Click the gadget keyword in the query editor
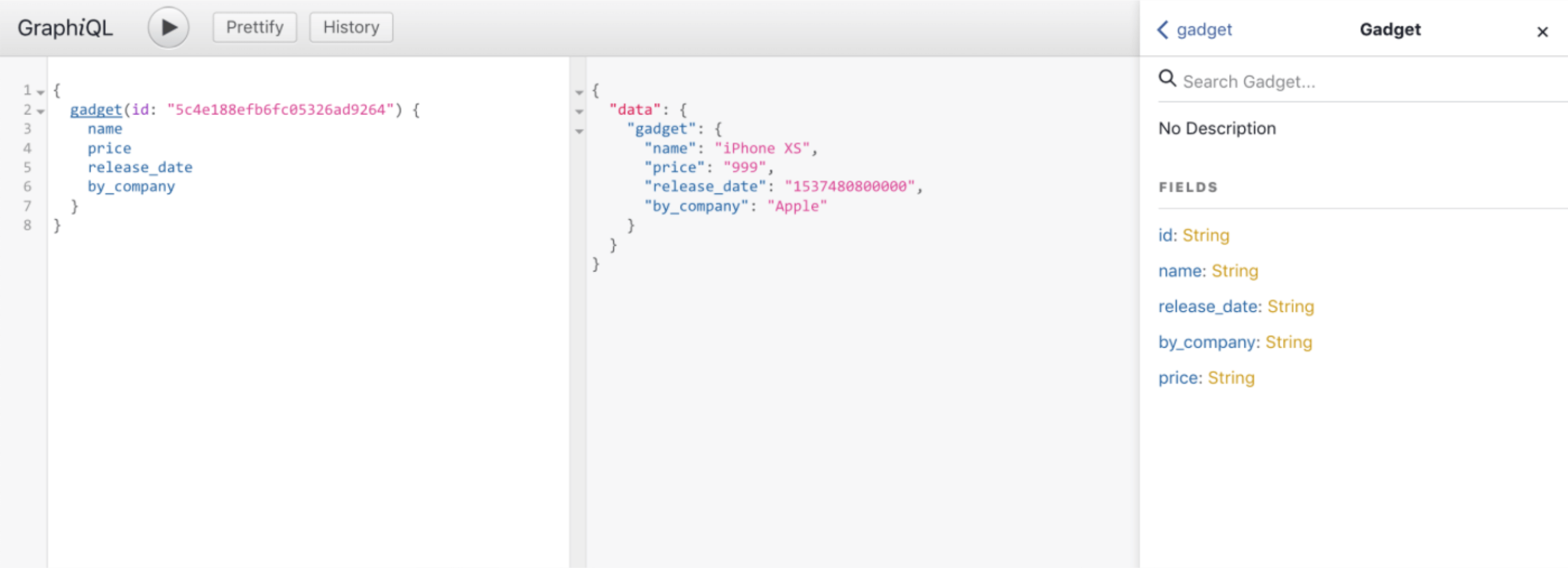This screenshot has width=1568, height=568. [x=95, y=110]
